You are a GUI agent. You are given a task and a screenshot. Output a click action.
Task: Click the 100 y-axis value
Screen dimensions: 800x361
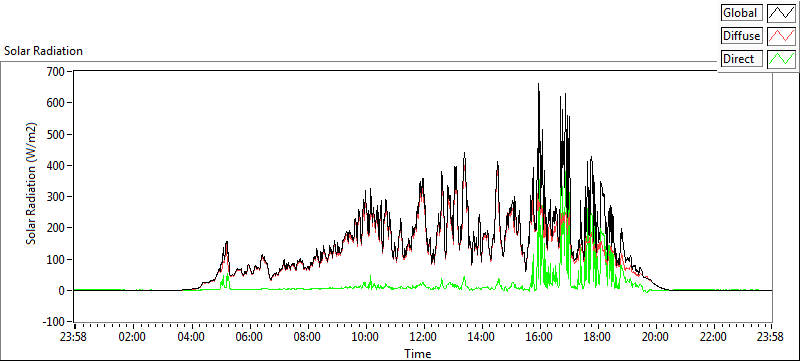[56, 260]
